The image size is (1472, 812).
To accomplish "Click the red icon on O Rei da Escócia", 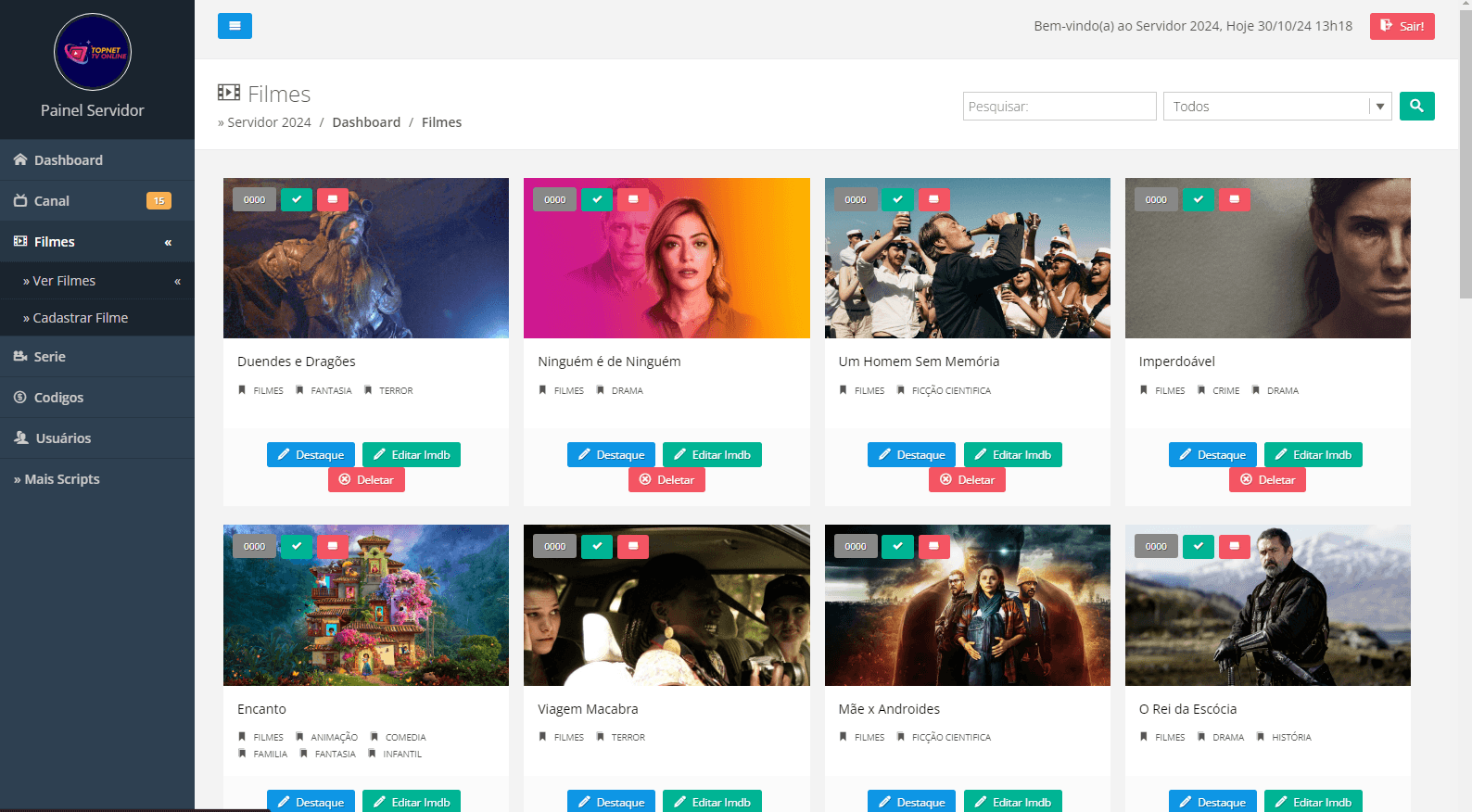I will (x=1235, y=546).
